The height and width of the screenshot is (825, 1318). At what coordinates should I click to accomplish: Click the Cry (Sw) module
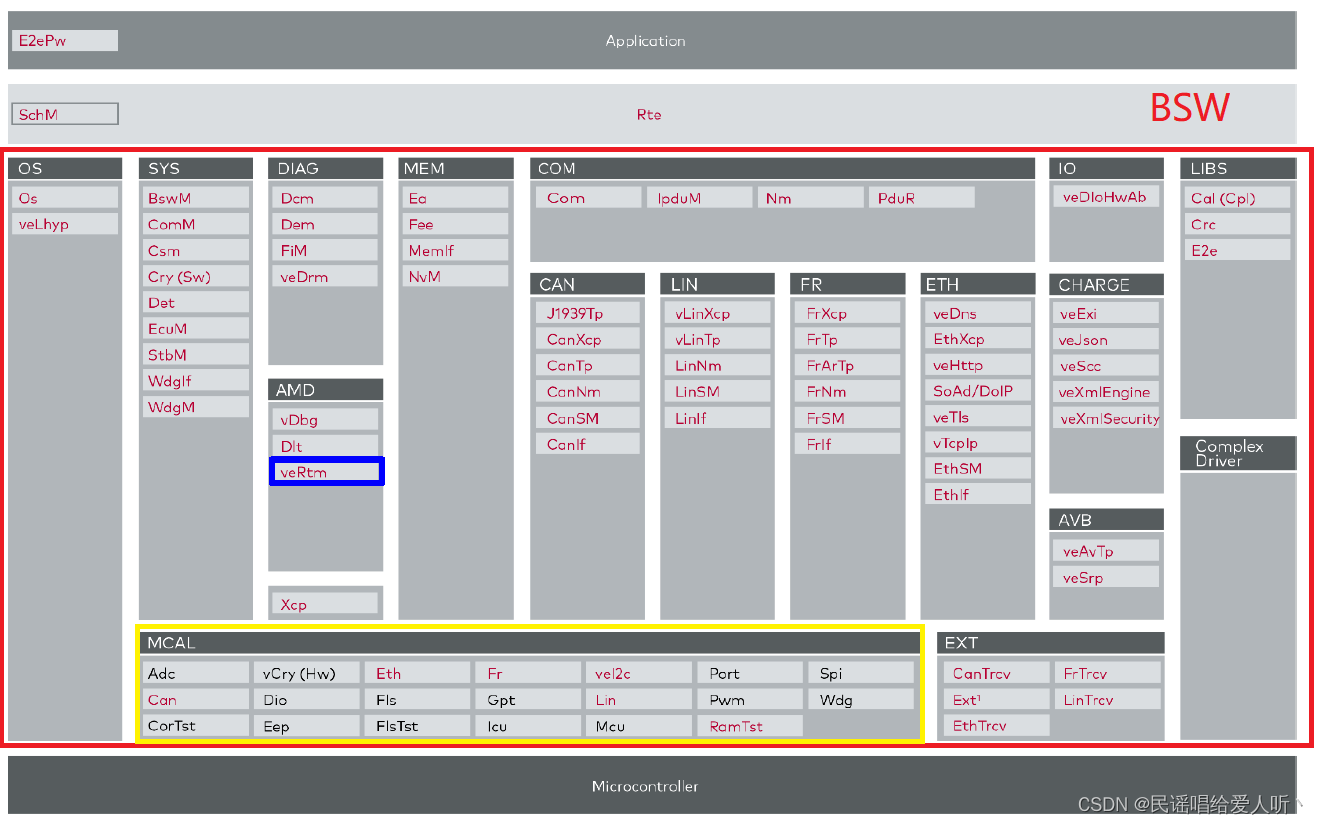(x=196, y=276)
